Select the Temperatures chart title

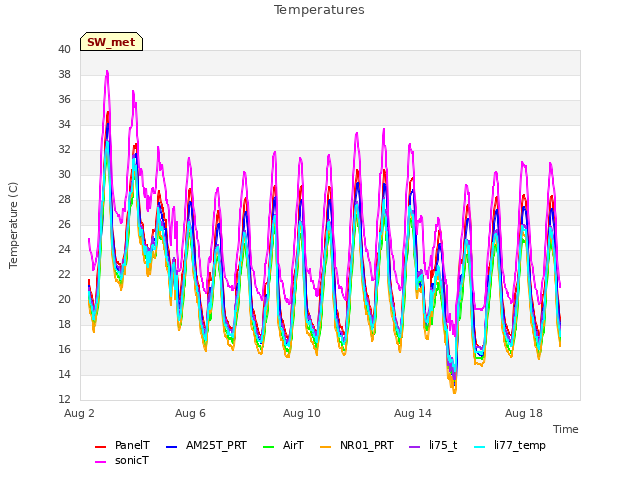point(319,10)
